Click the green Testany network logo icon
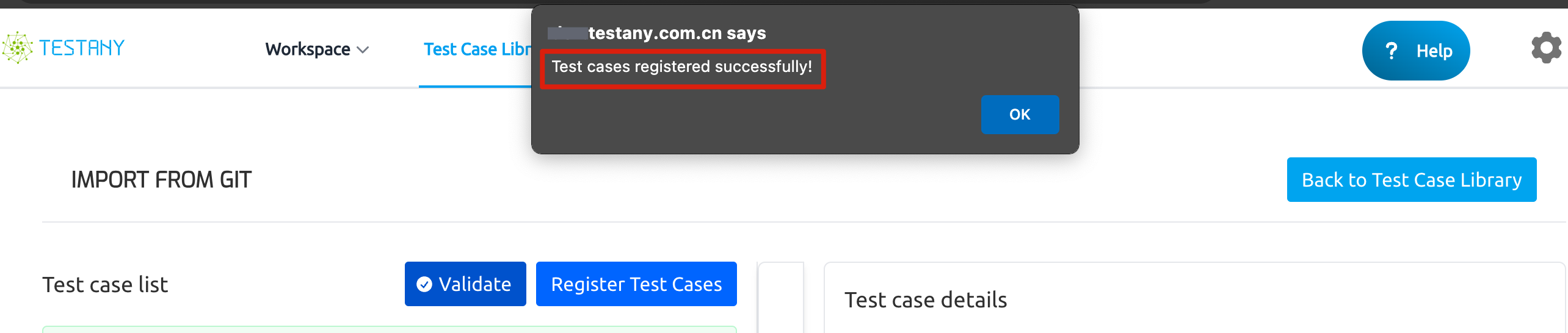Image resolution: width=1568 pixels, height=333 pixels. (17, 48)
